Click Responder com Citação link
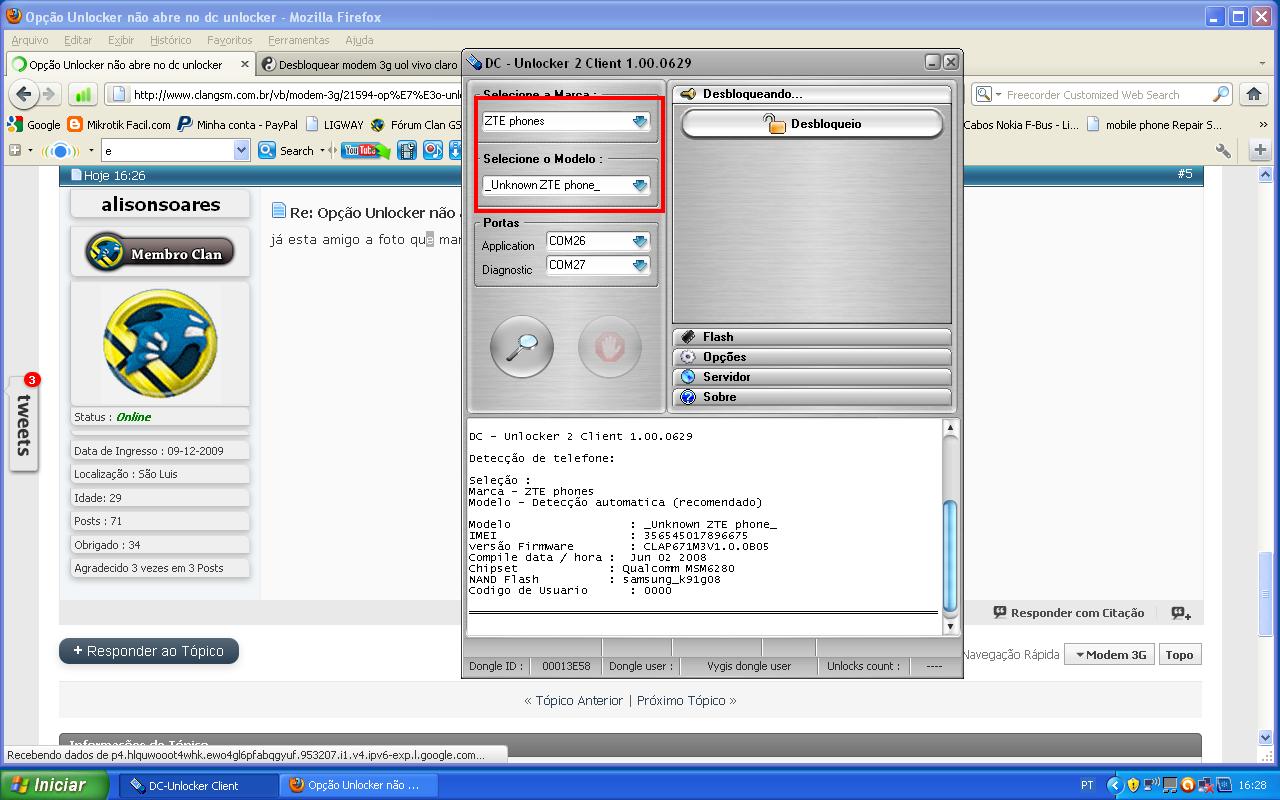Image resolution: width=1280 pixels, height=800 pixels. pyautogui.click(x=1068, y=613)
